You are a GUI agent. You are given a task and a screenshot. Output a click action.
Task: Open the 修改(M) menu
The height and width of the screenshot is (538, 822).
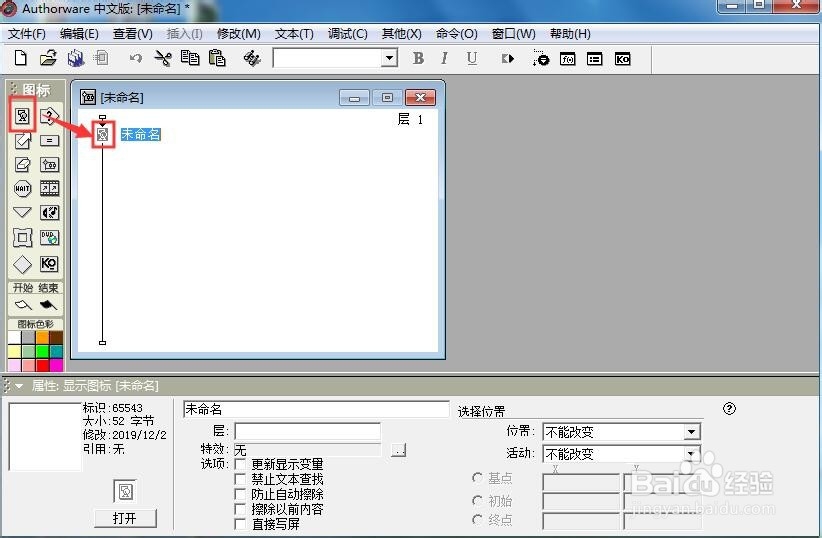tap(239, 34)
